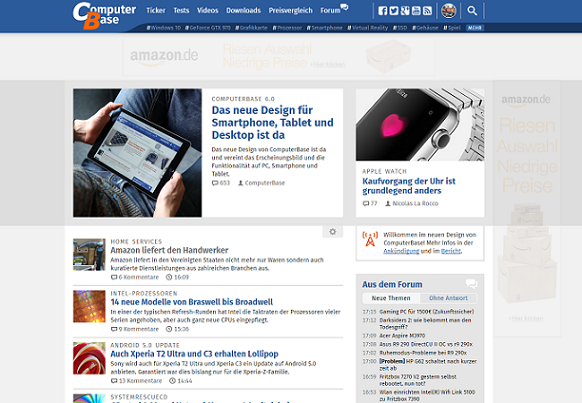
Task: Open Bericht link in welcome box
Action: pyautogui.click(x=451, y=251)
